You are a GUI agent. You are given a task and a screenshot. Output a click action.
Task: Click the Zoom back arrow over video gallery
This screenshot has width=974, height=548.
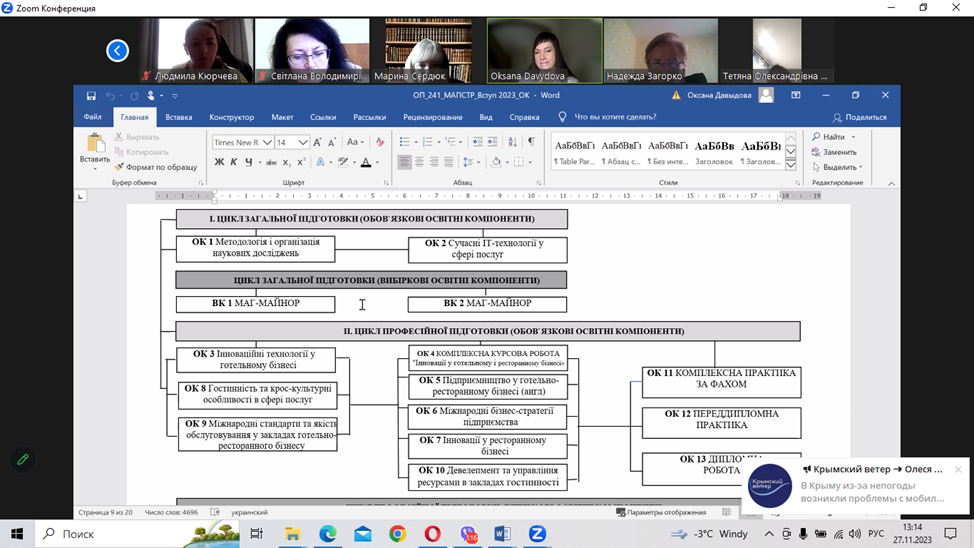click(x=118, y=50)
